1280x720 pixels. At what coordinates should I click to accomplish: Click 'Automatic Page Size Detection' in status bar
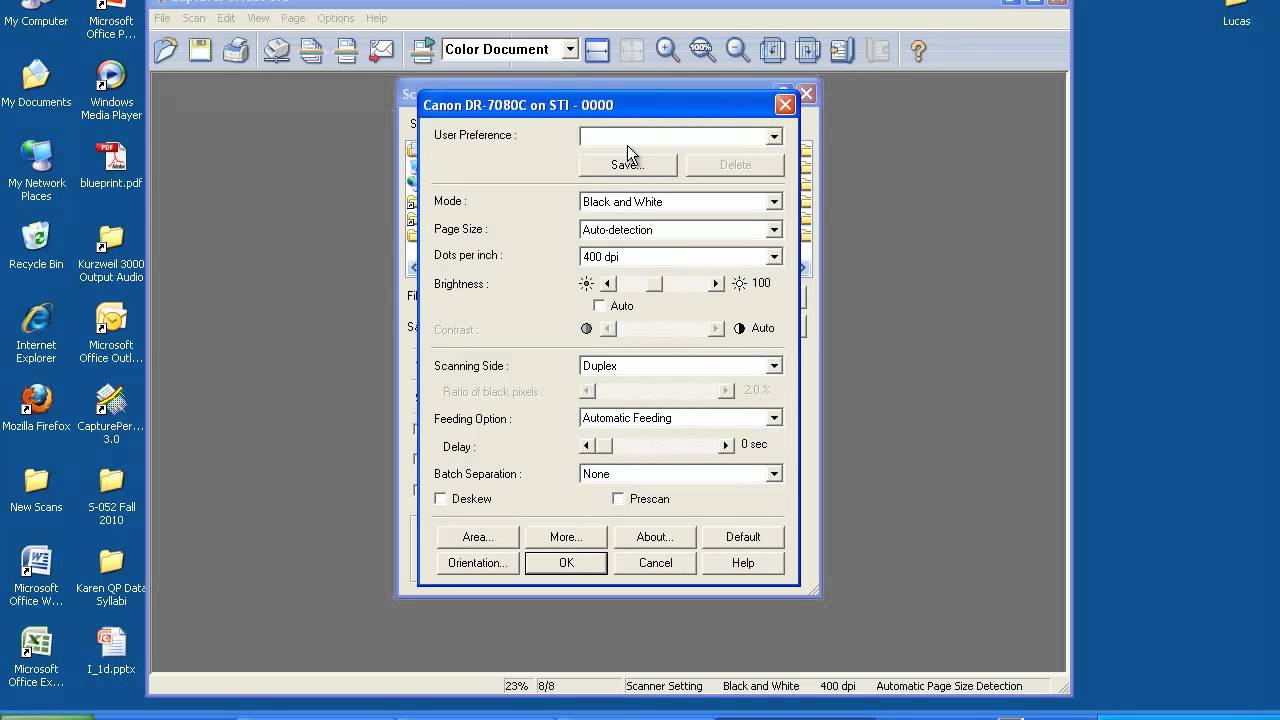pos(949,686)
